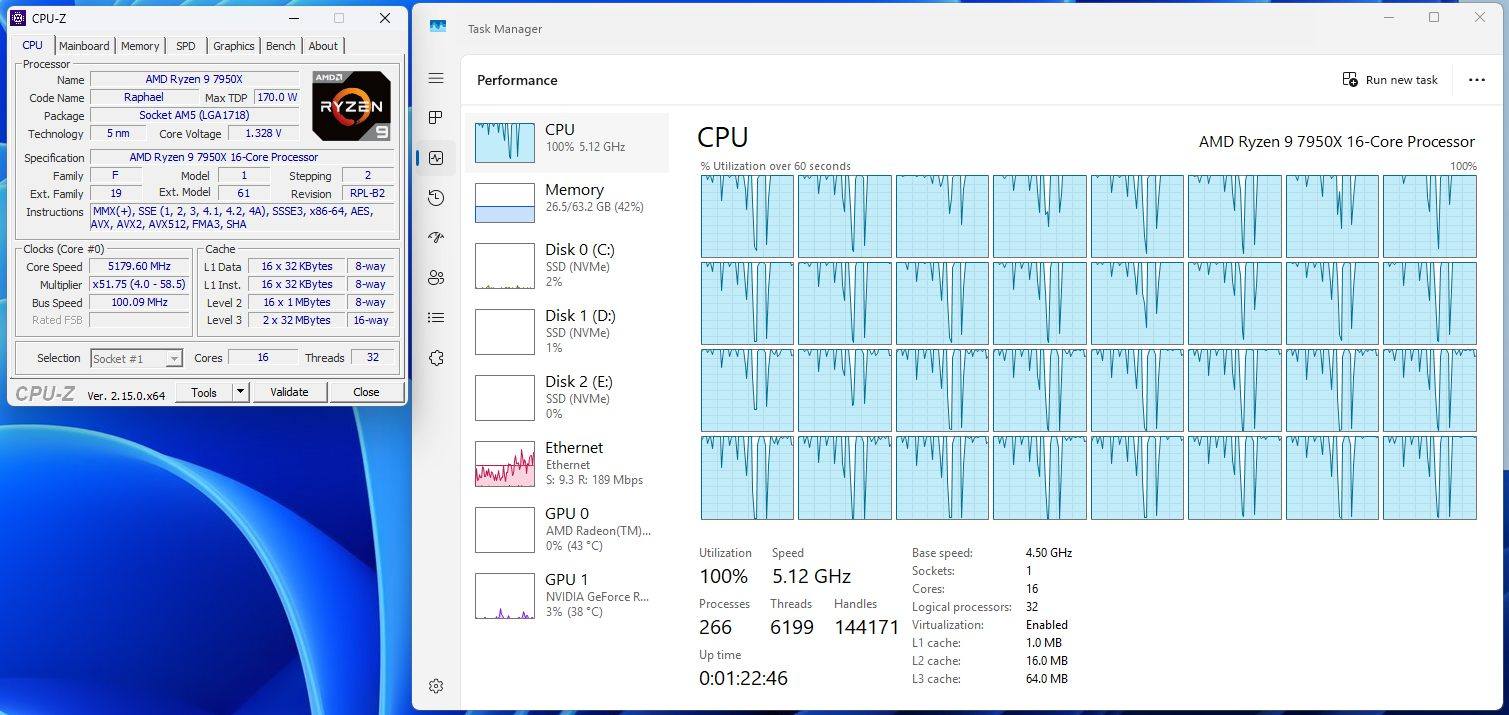
Task: Open Task Manager Settings gear icon
Action: click(x=435, y=686)
